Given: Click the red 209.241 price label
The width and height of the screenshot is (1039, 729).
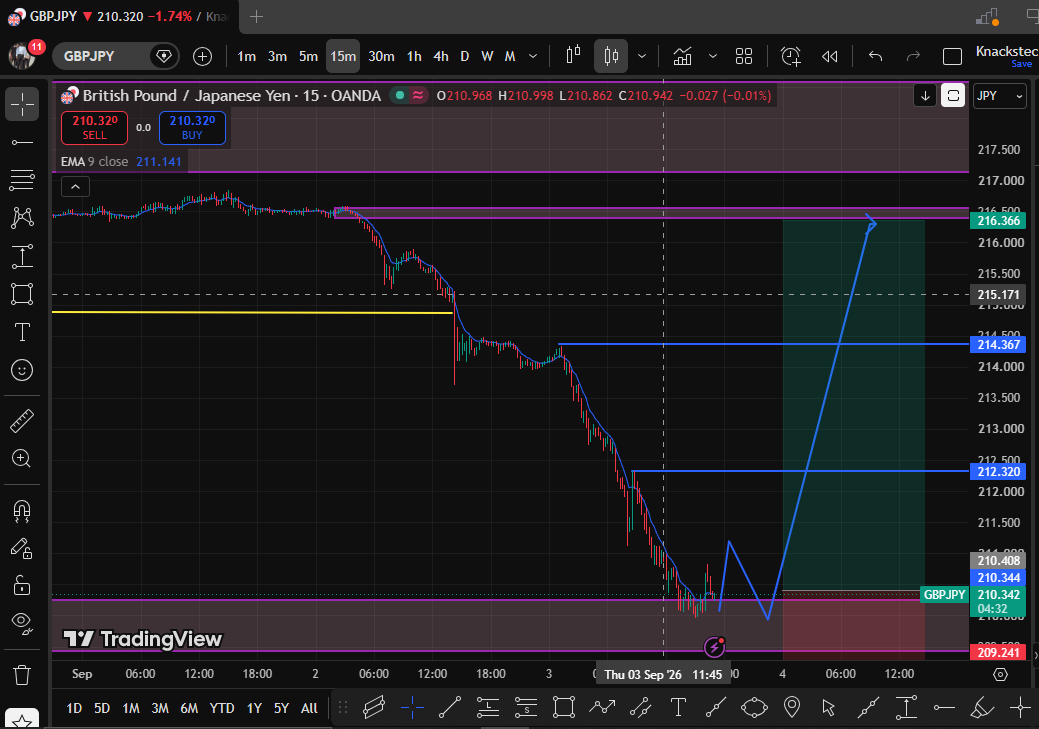Looking at the screenshot, I should coord(998,653).
